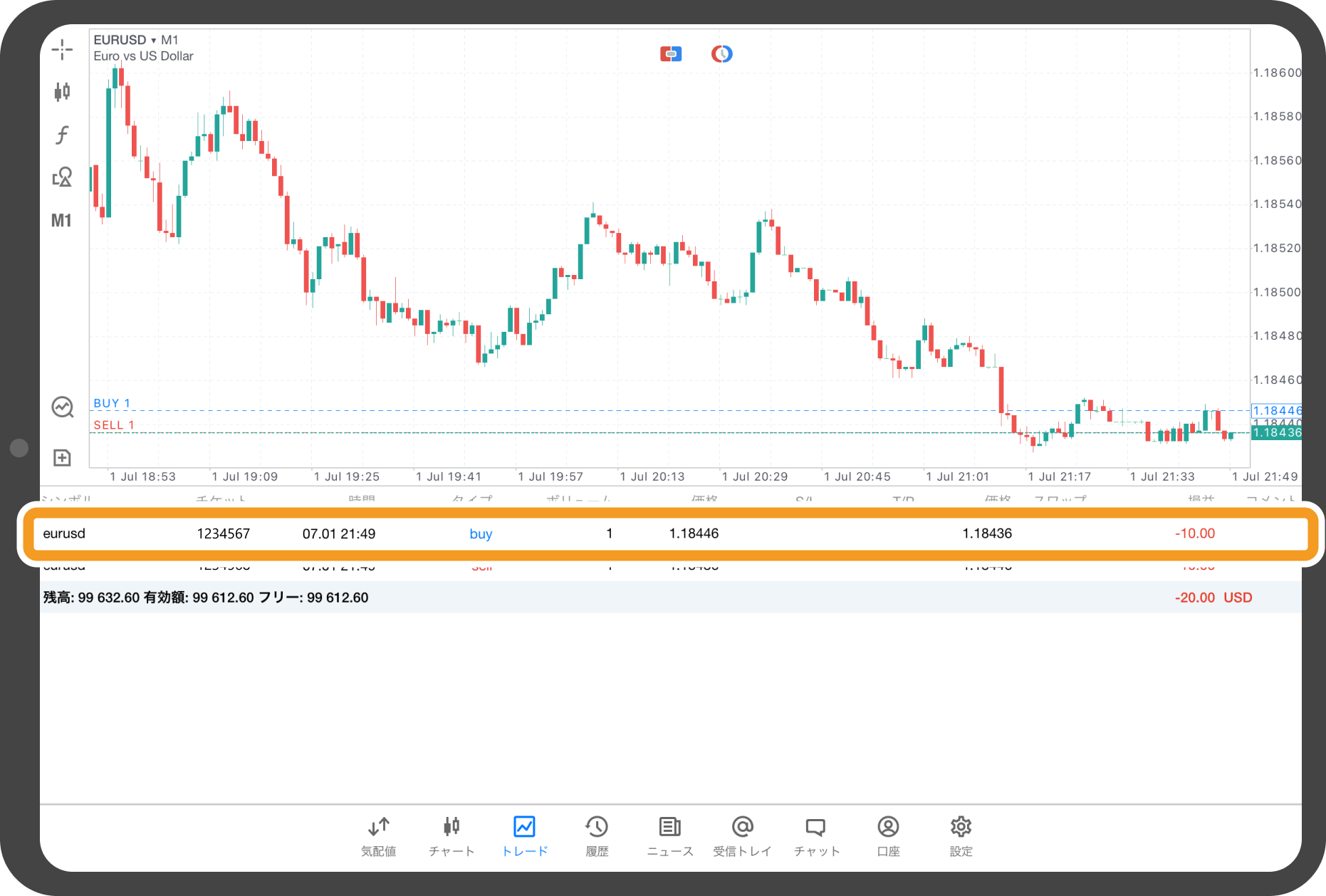
Task: Activate the crosshair cursor tool
Action: coord(62,50)
